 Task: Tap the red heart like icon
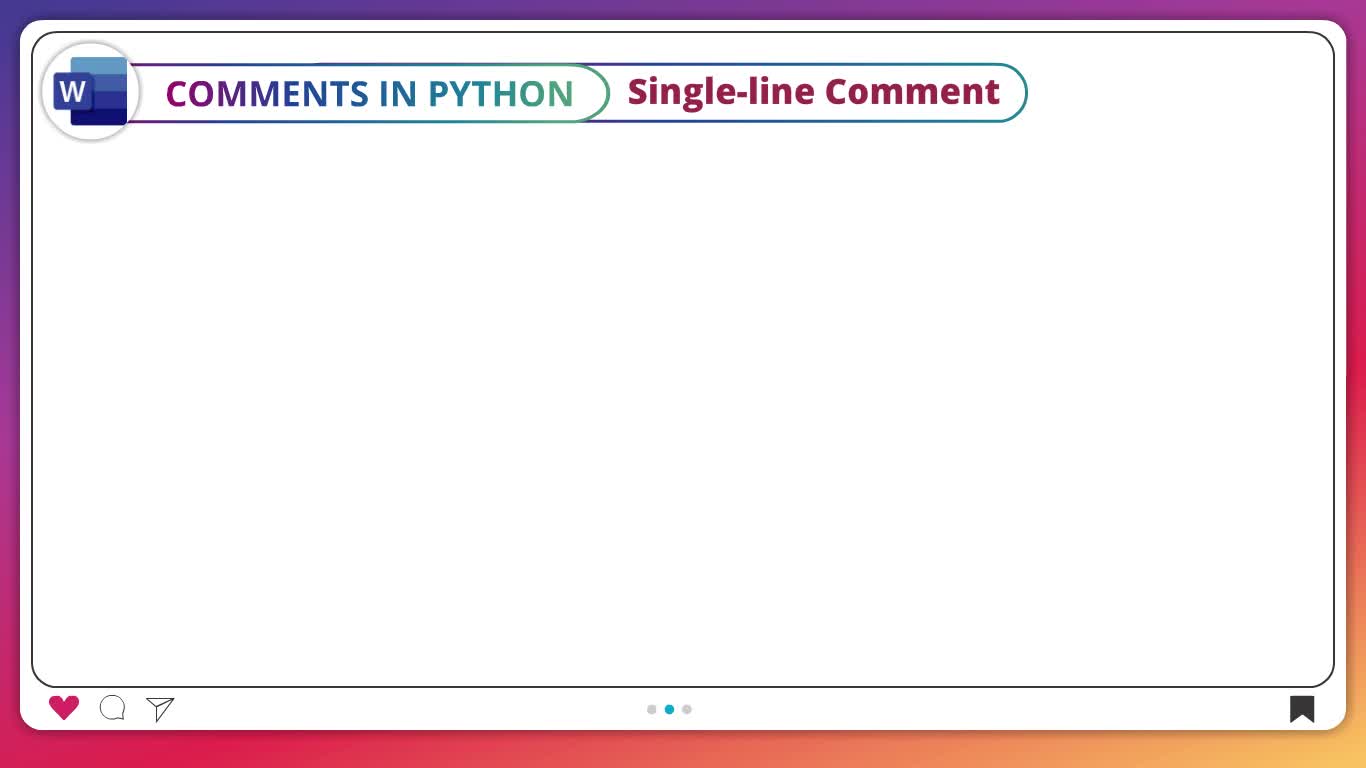click(x=64, y=708)
